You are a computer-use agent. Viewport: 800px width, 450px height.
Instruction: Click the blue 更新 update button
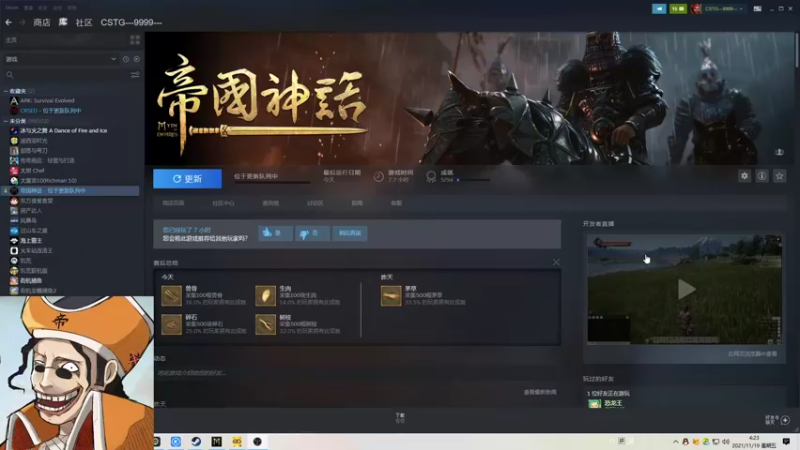(x=187, y=179)
